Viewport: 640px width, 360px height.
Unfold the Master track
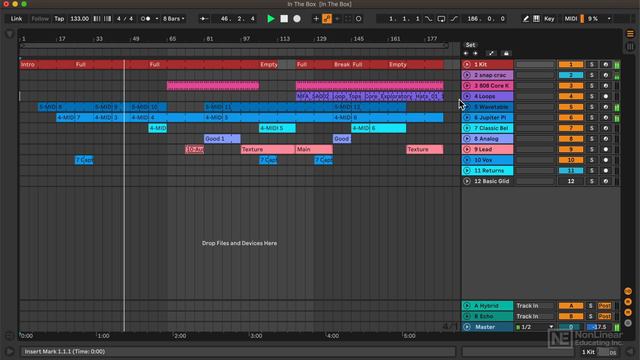467,327
